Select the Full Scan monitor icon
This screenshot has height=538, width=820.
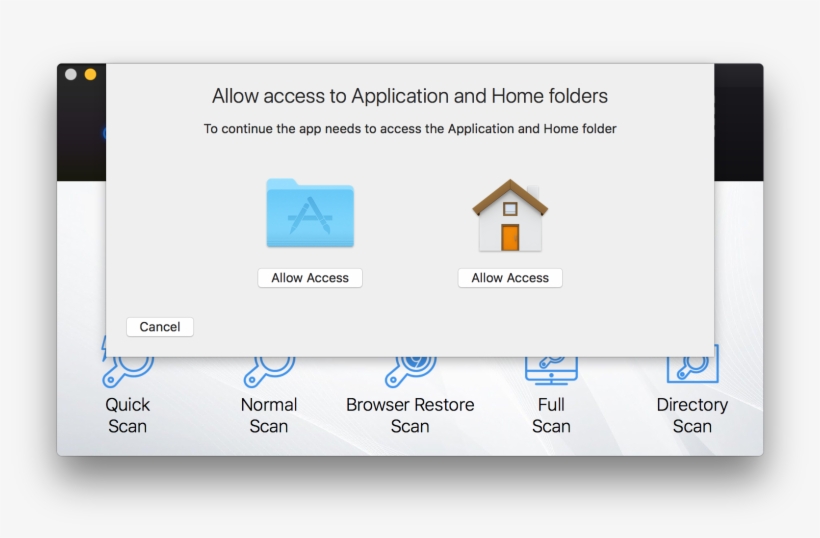(x=551, y=368)
